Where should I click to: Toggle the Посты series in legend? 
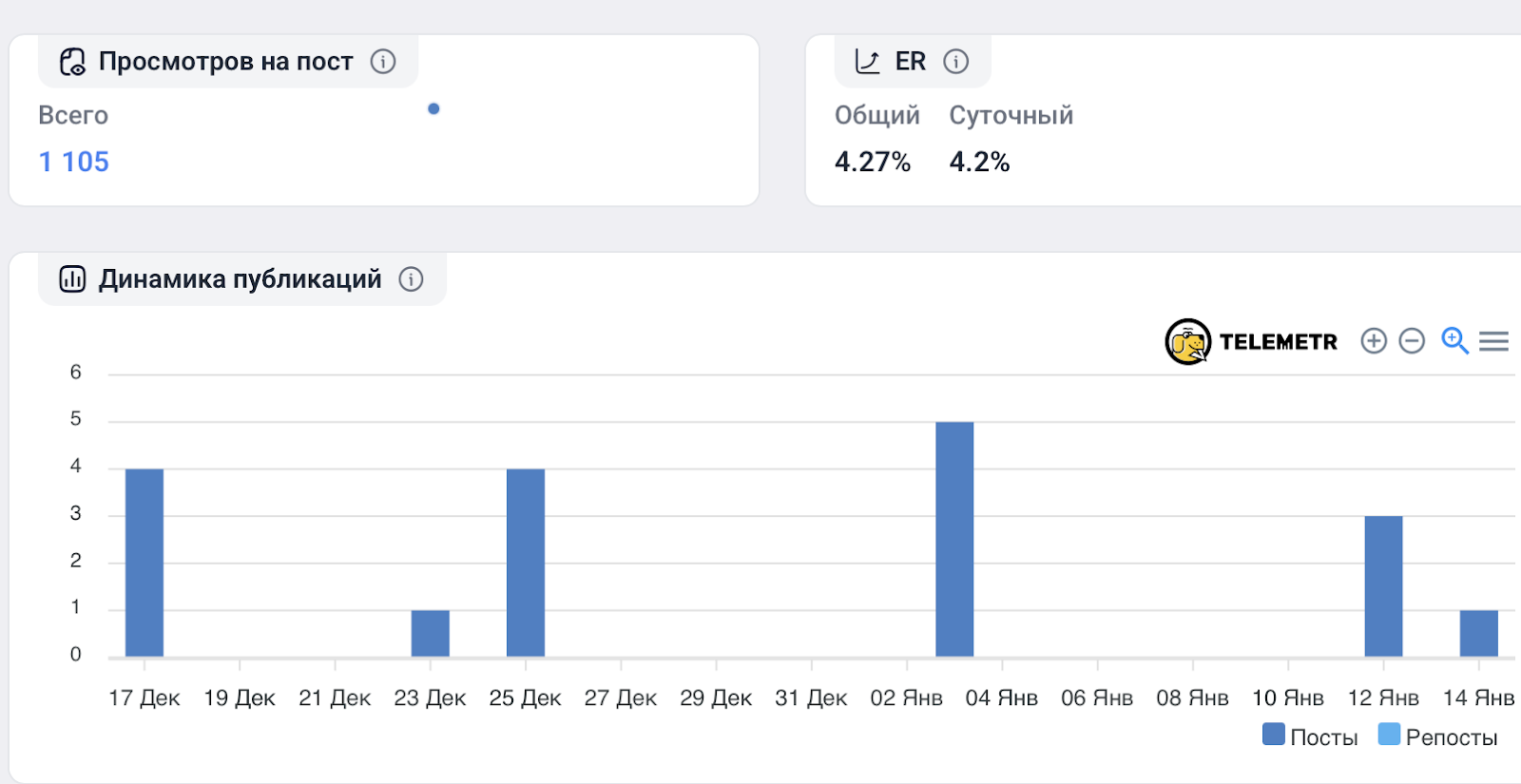click(x=1310, y=736)
